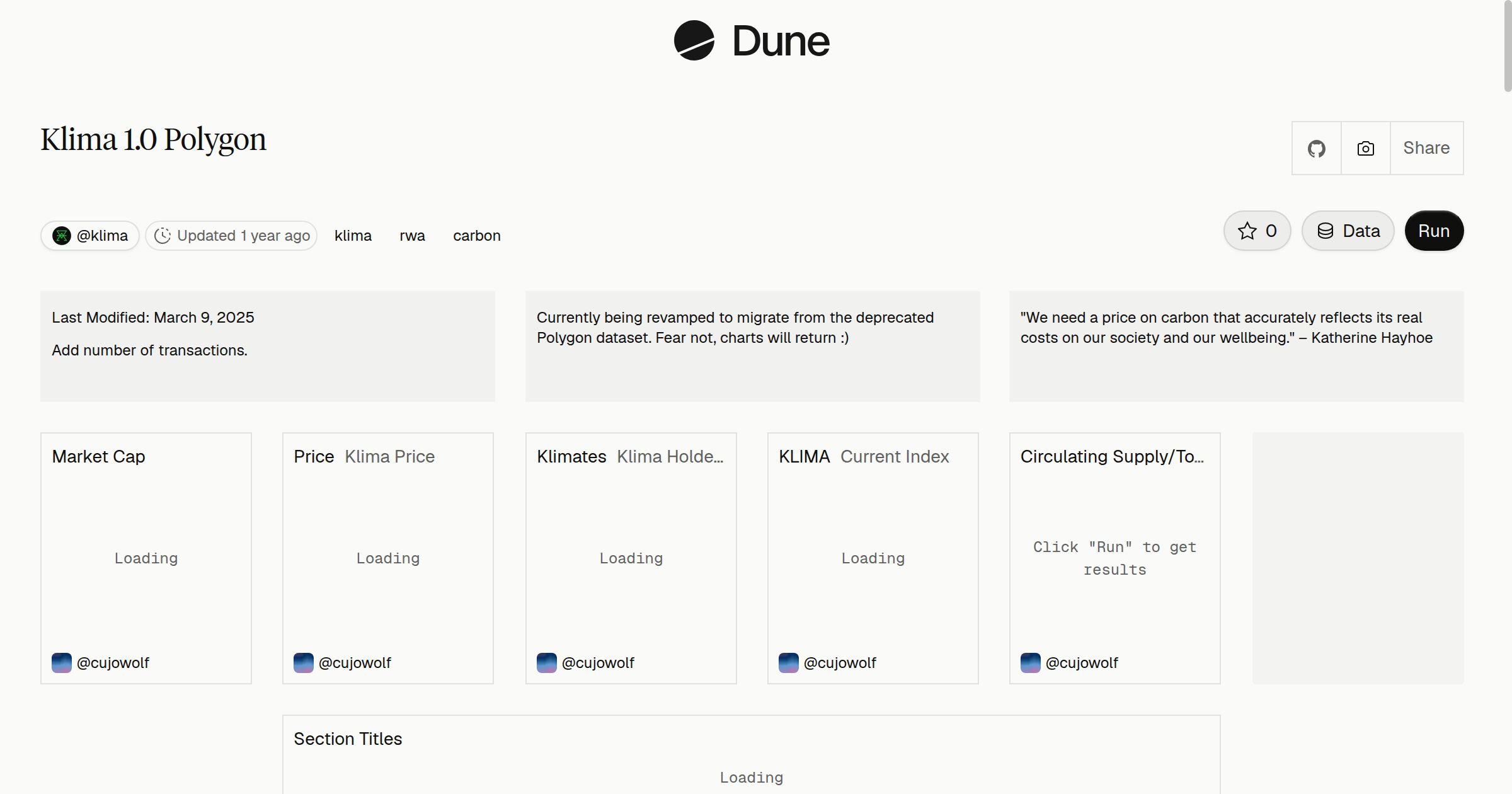Click cujowolf avatar in Market Cap card
The image size is (1512, 794).
point(62,663)
